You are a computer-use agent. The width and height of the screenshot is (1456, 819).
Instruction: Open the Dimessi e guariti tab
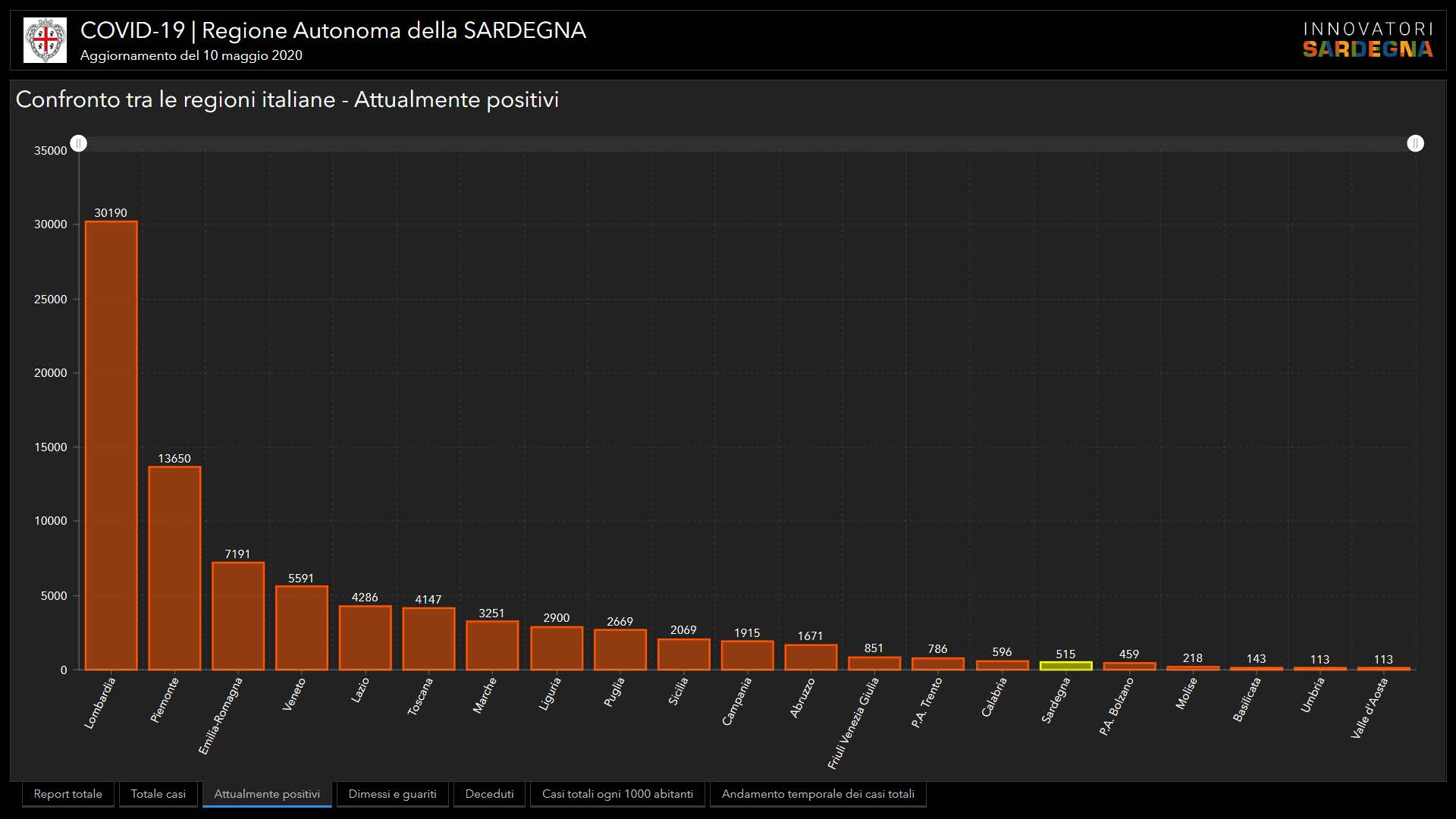point(392,794)
